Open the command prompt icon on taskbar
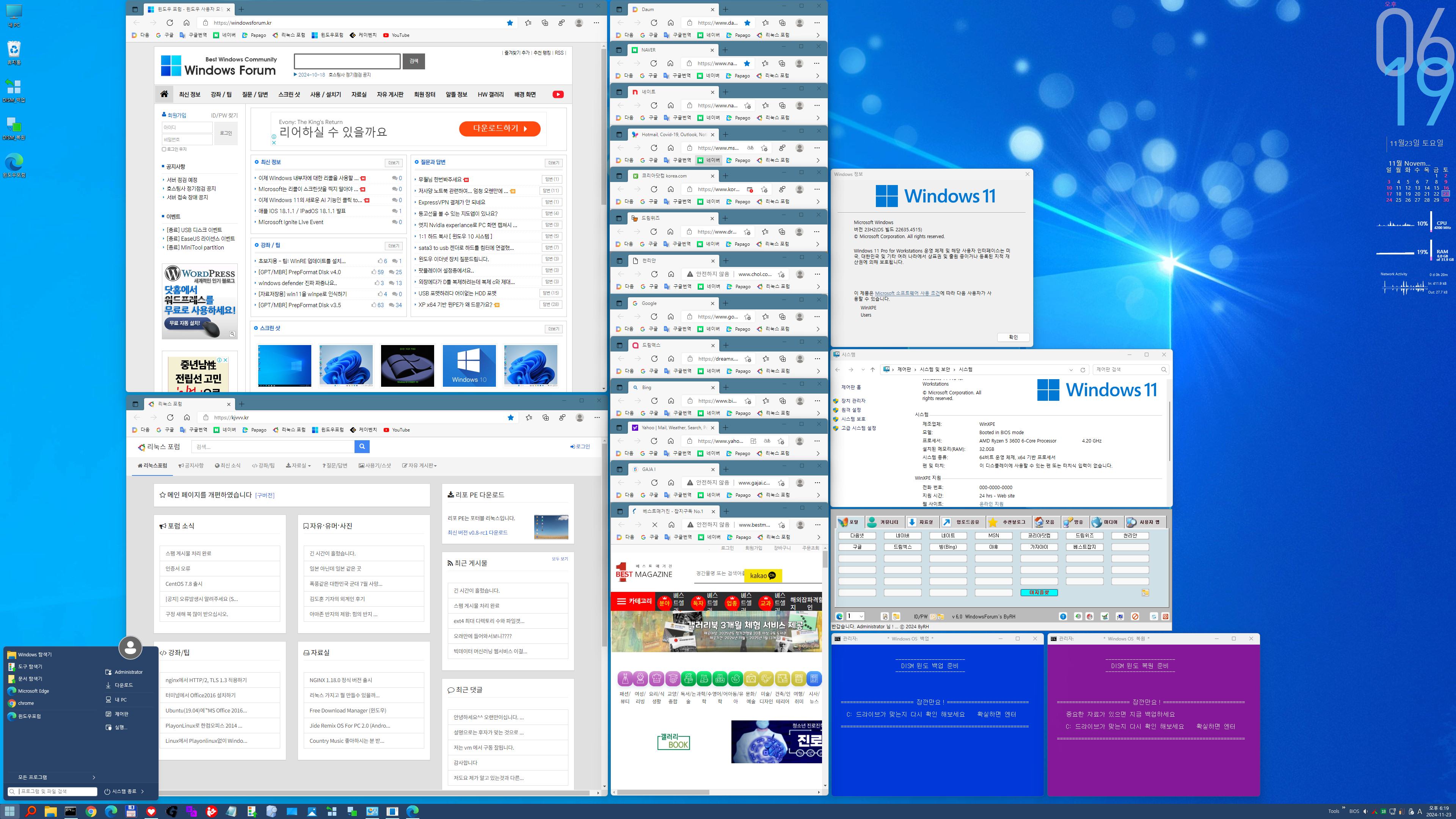 tap(71, 811)
